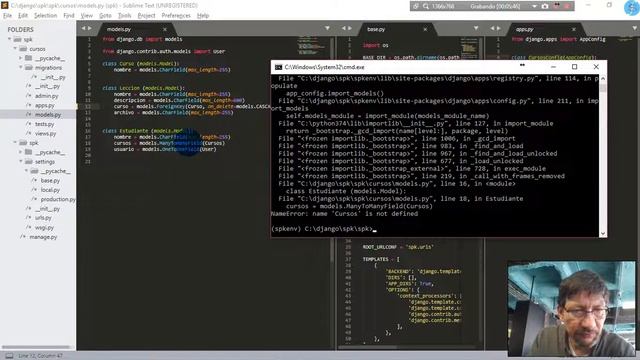This screenshot has width=640, height=360.
Task: Open apps.py in the sidebar
Action: pos(44,105)
